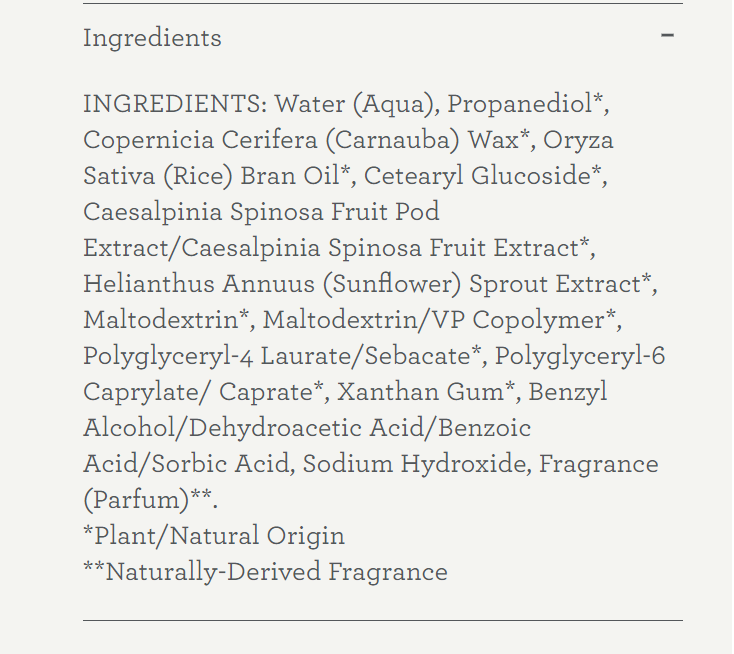Click the Sorbic Acid text
The height and width of the screenshot is (654, 734).
(220, 464)
